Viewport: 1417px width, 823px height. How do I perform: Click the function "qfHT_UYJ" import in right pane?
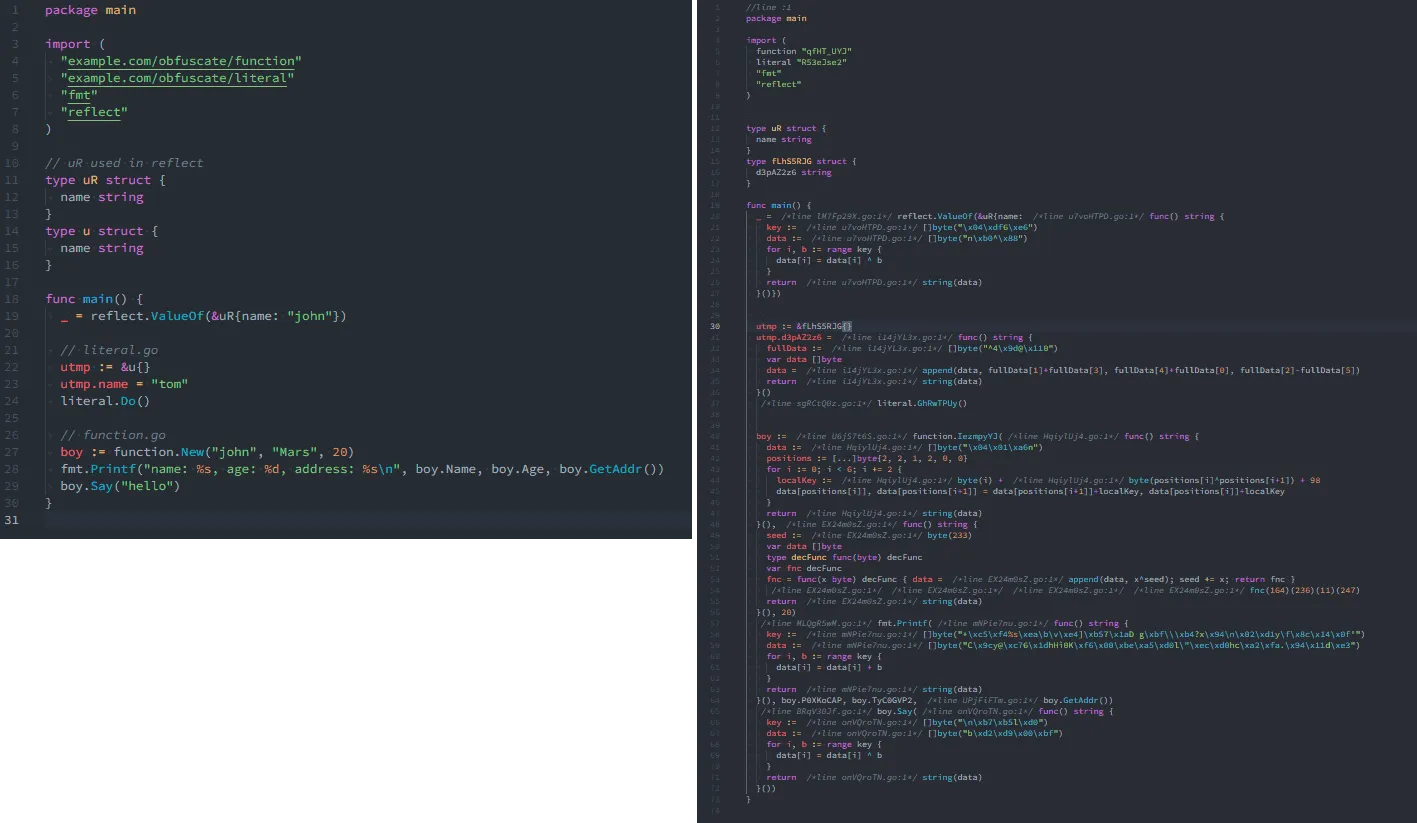[x=804, y=51]
